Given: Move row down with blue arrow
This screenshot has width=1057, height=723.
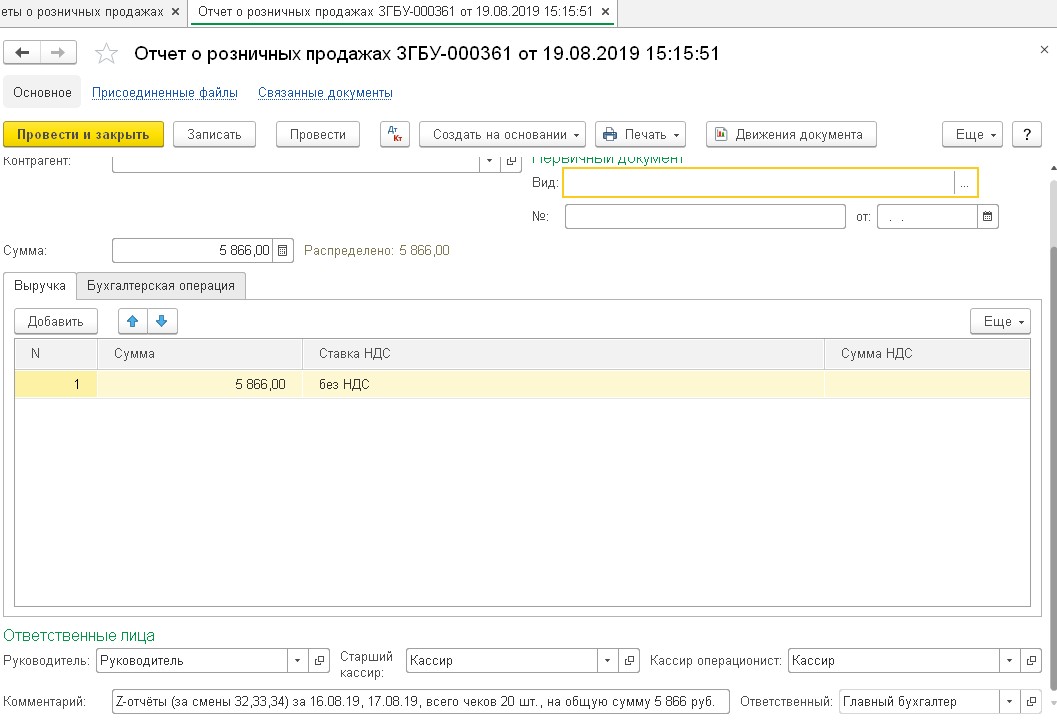Looking at the screenshot, I should [162, 321].
